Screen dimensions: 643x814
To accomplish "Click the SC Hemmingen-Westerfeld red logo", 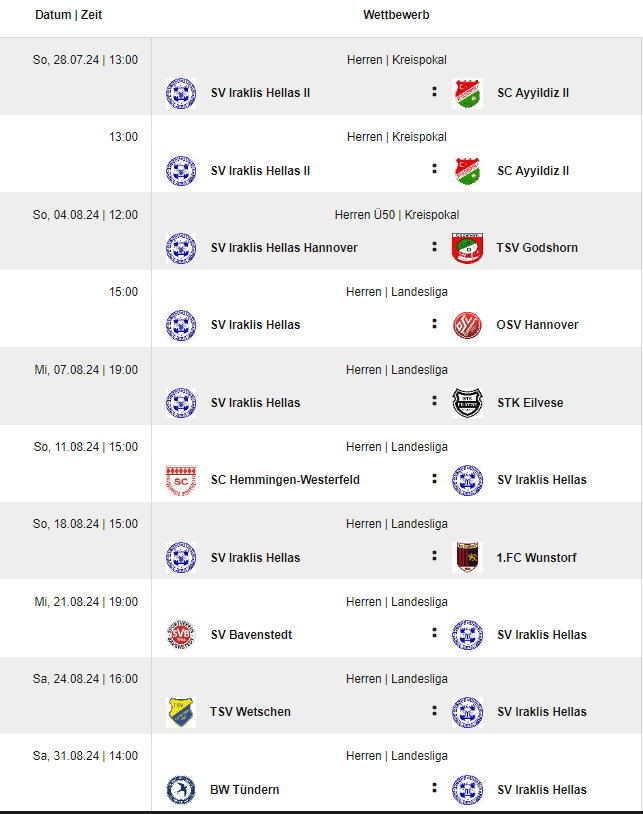I will coord(181,480).
